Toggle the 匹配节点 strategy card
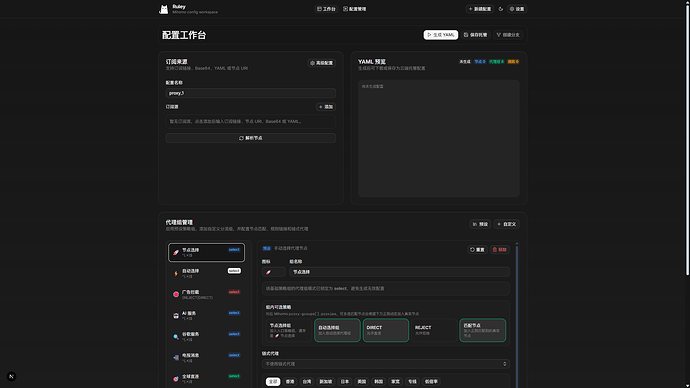Image resolution: width=690 pixels, height=388 pixels. [482, 330]
